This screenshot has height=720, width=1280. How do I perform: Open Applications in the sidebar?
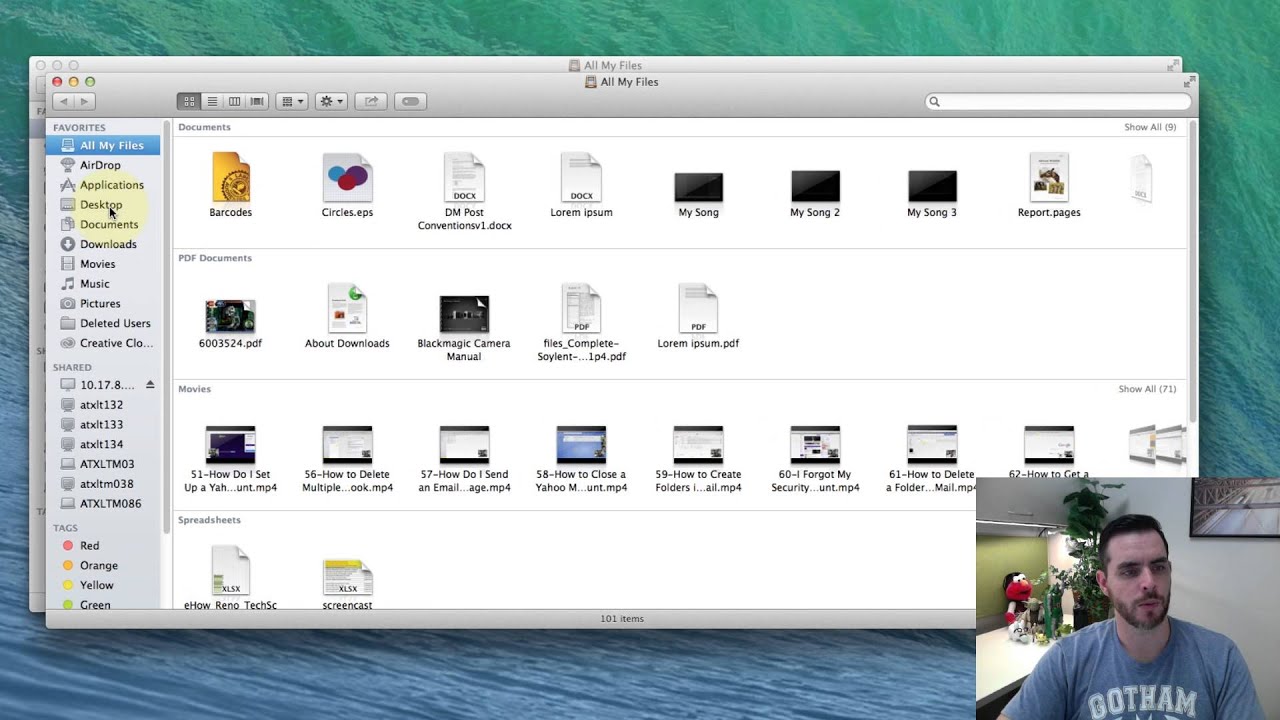coord(102,185)
